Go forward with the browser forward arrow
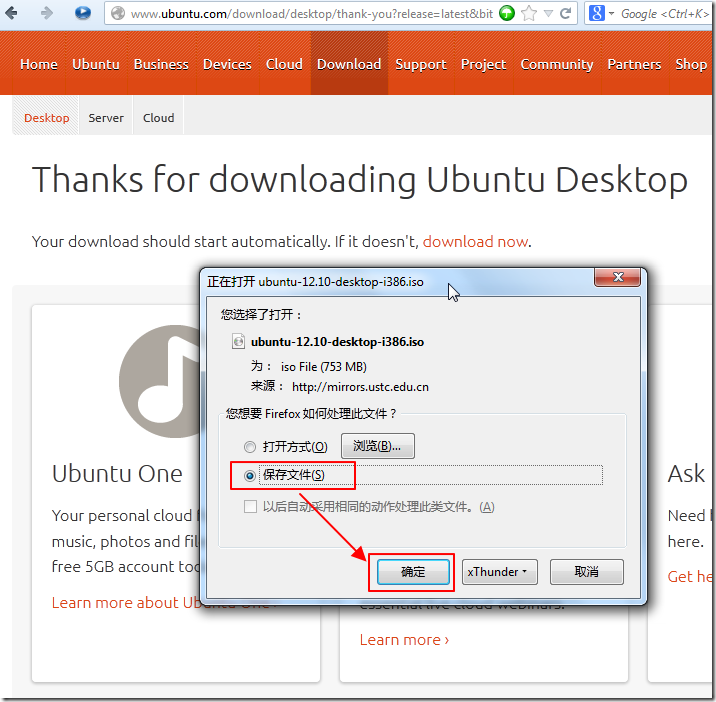716x702 pixels. (47, 13)
